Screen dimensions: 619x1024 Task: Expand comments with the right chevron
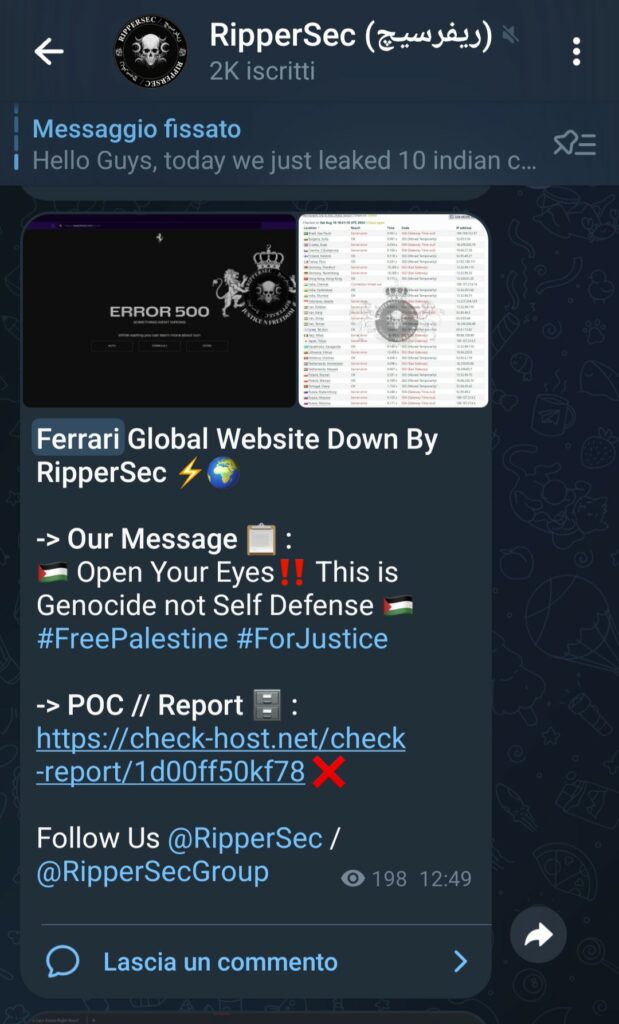click(461, 961)
